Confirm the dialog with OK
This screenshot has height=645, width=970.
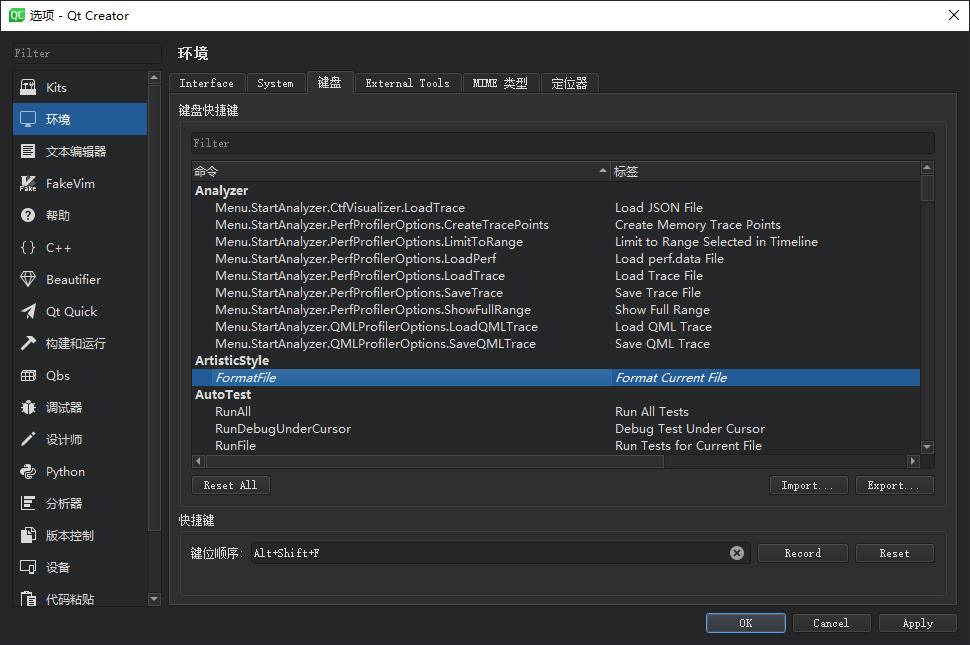click(x=745, y=623)
